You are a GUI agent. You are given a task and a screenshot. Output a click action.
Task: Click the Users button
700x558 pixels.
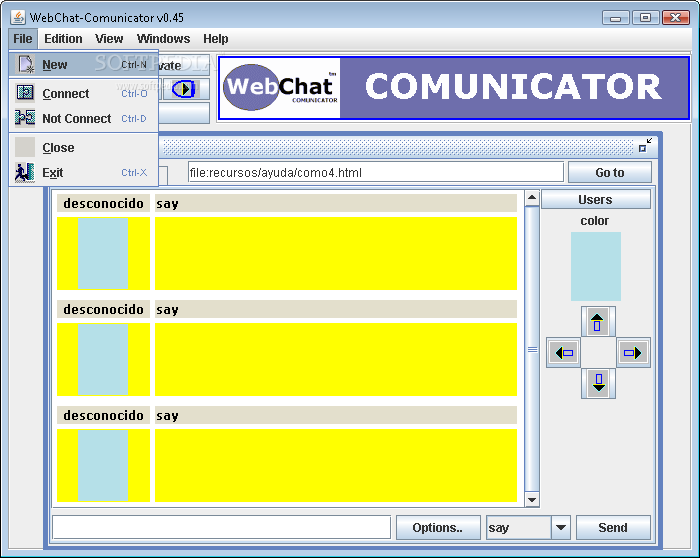click(596, 200)
